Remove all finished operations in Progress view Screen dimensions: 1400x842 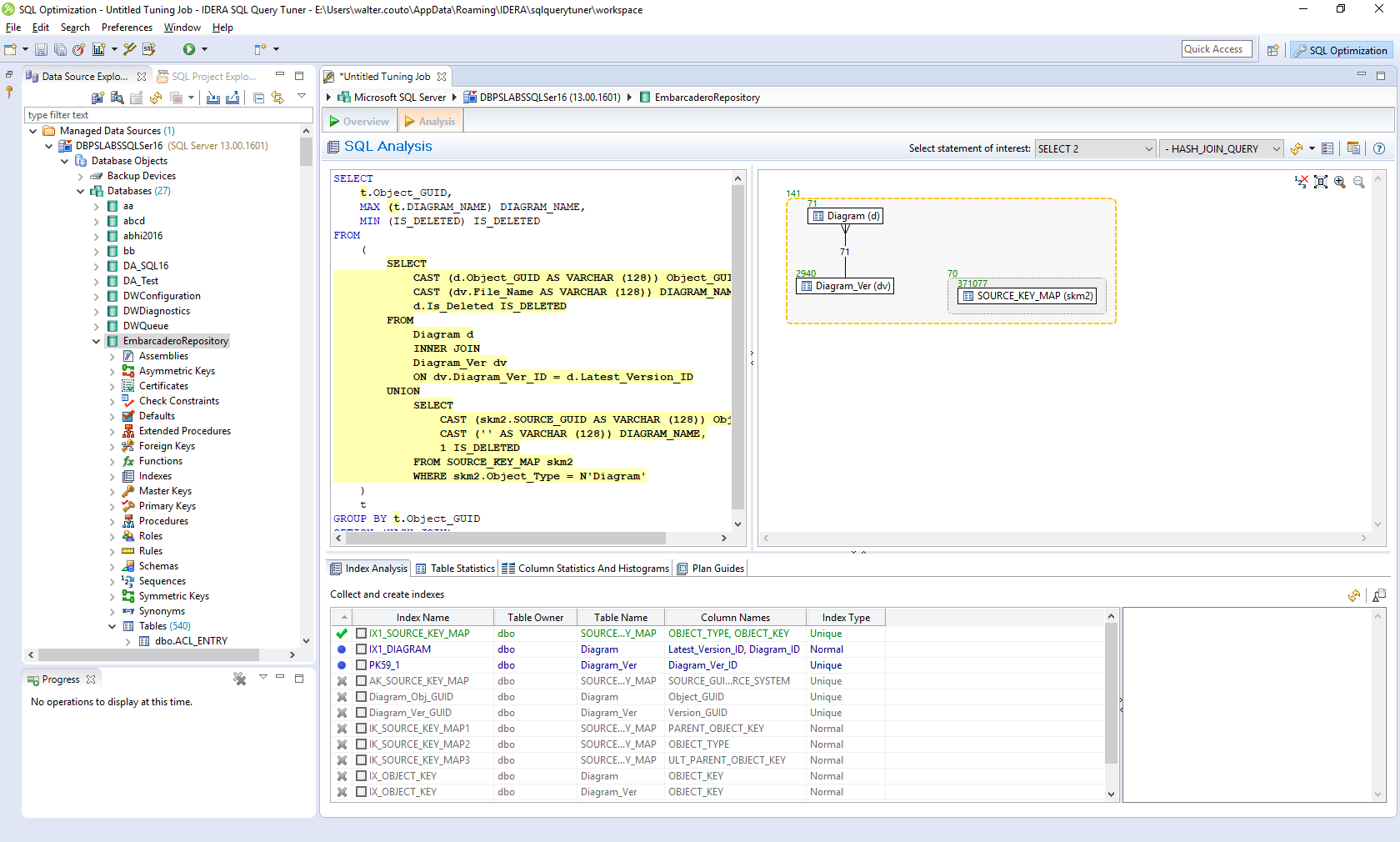pos(240,679)
